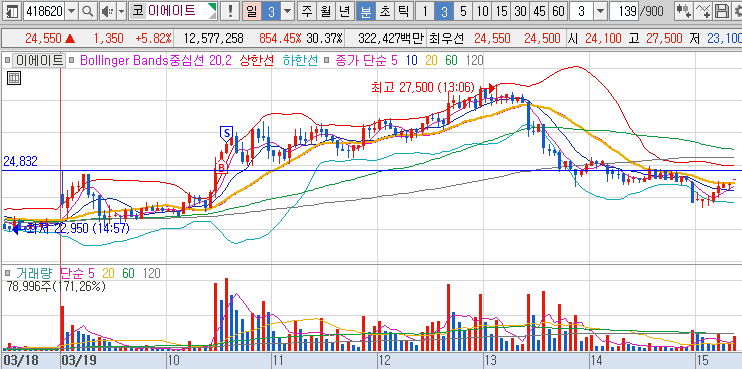Switch to daily 일 chart period
Image resolution: width=742 pixels, height=369 pixels.
252,11
